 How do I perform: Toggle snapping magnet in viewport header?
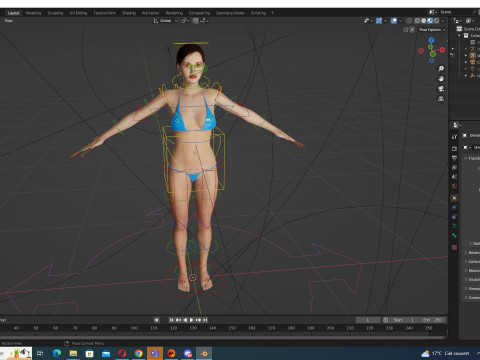coord(195,21)
